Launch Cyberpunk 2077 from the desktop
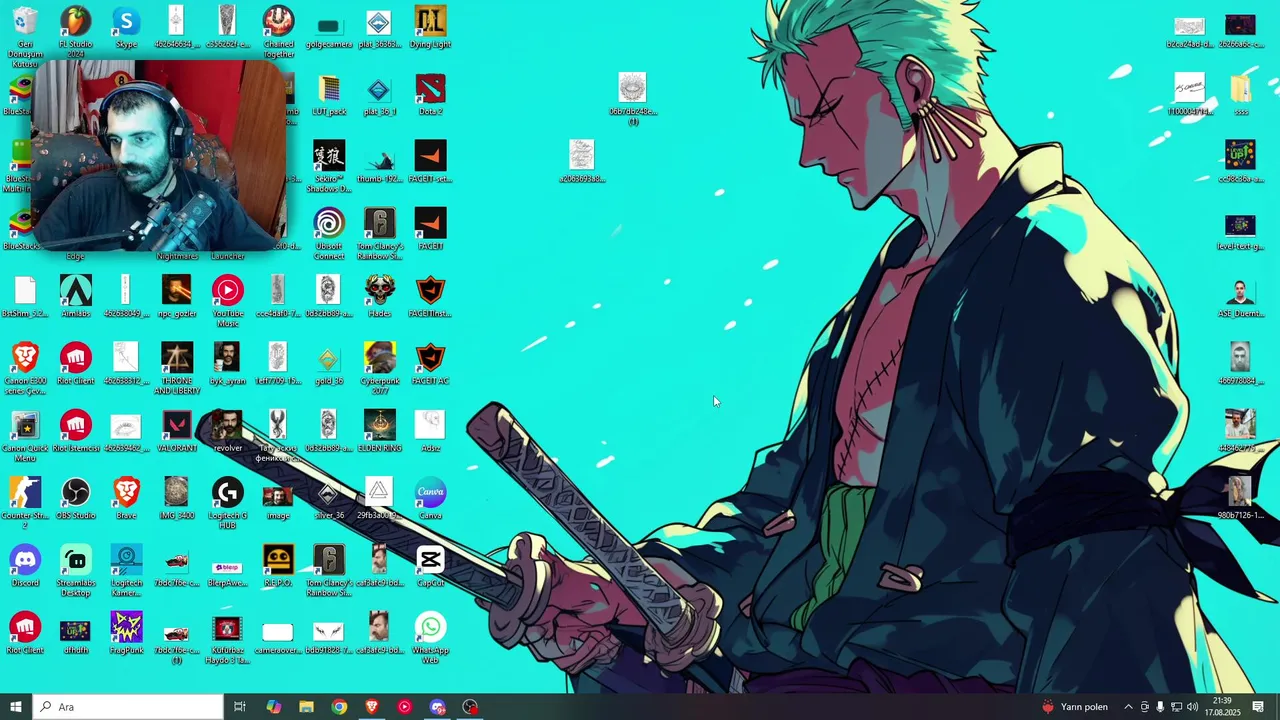Screen dimensions: 1280x720 pyautogui.click(x=379, y=368)
